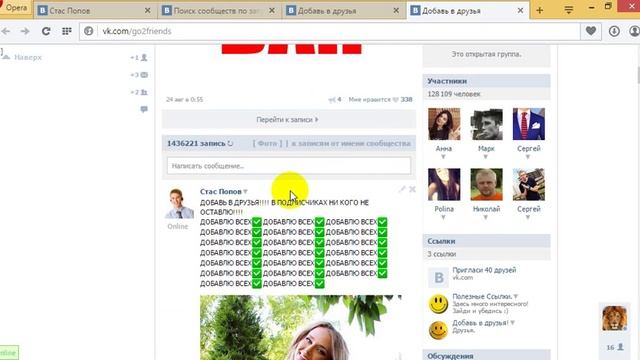Screen dimensions: 640x360
Task: Open the +1 friend requests notification
Action: pyautogui.click(x=139, y=58)
